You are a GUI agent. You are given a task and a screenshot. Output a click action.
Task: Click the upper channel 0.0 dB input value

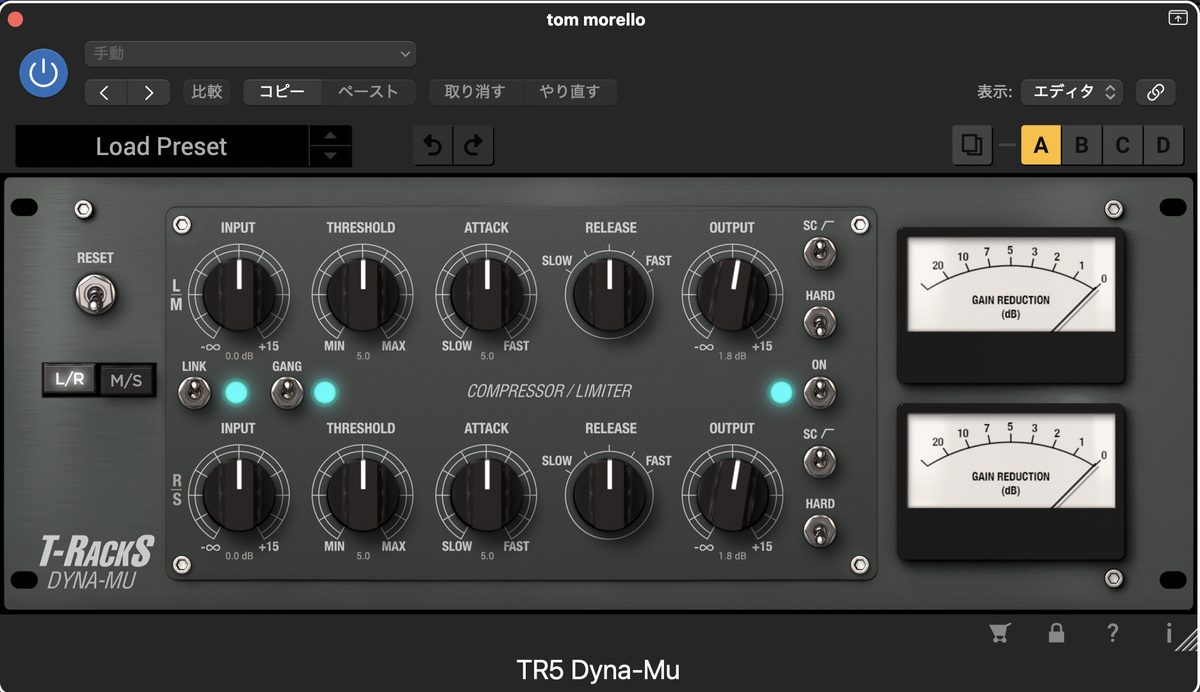click(x=239, y=356)
